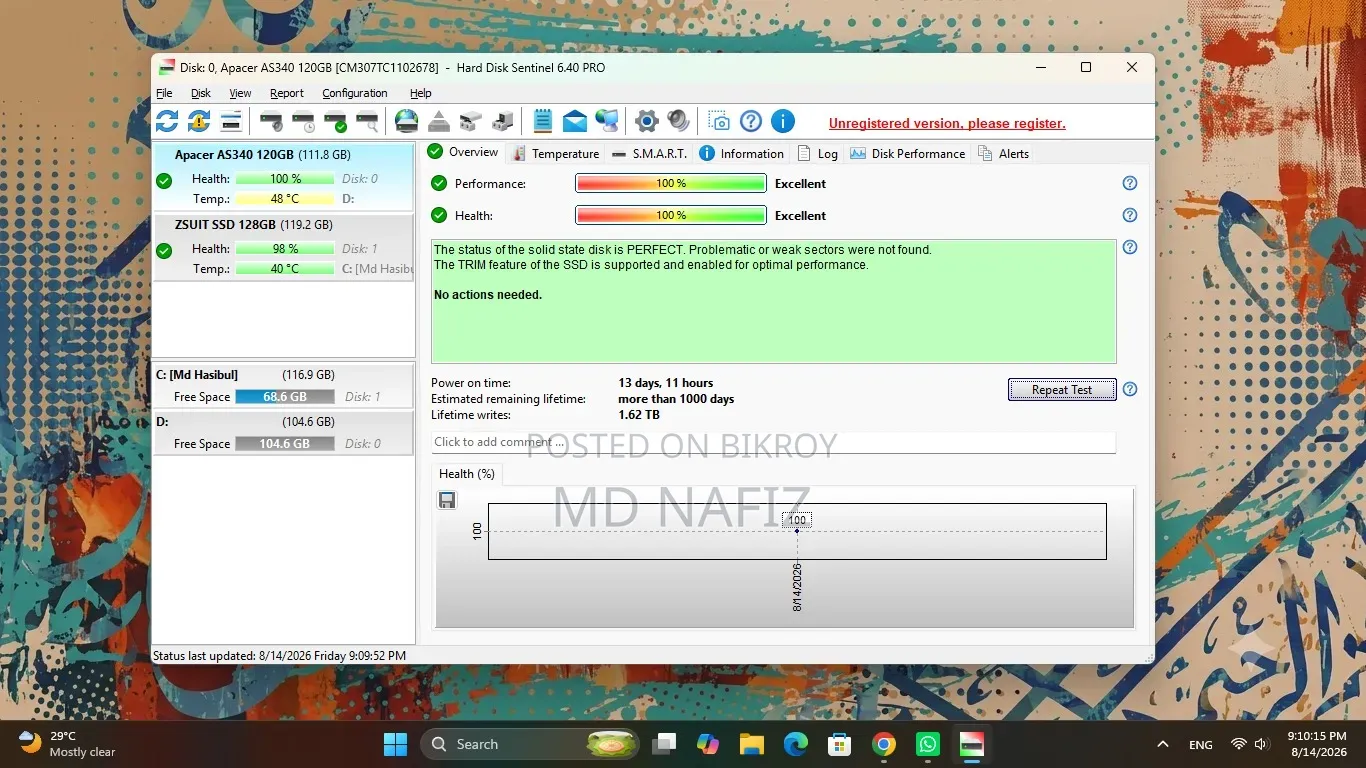The image size is (1366, 768).
Task: Open WhatsApp from the taskbar
Action: (928, 744)
